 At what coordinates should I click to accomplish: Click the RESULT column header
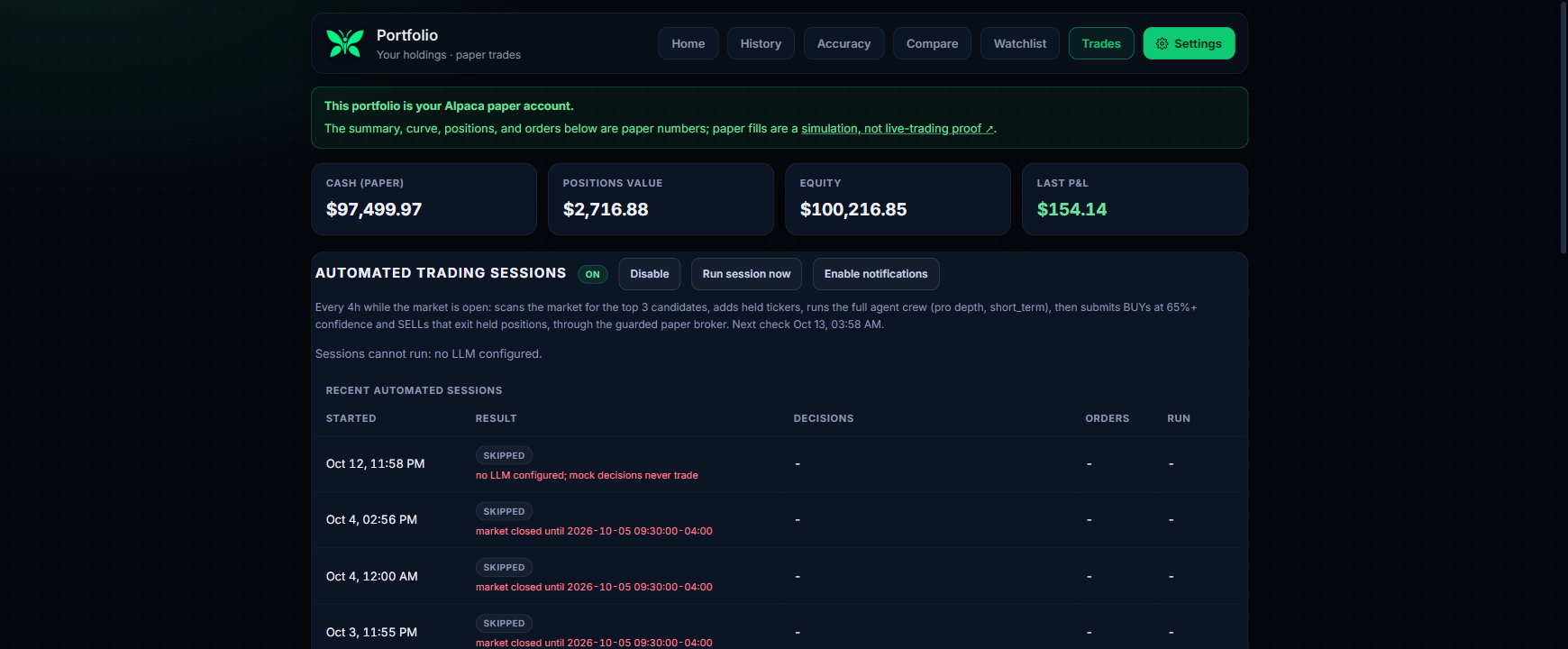coord(496,418)
